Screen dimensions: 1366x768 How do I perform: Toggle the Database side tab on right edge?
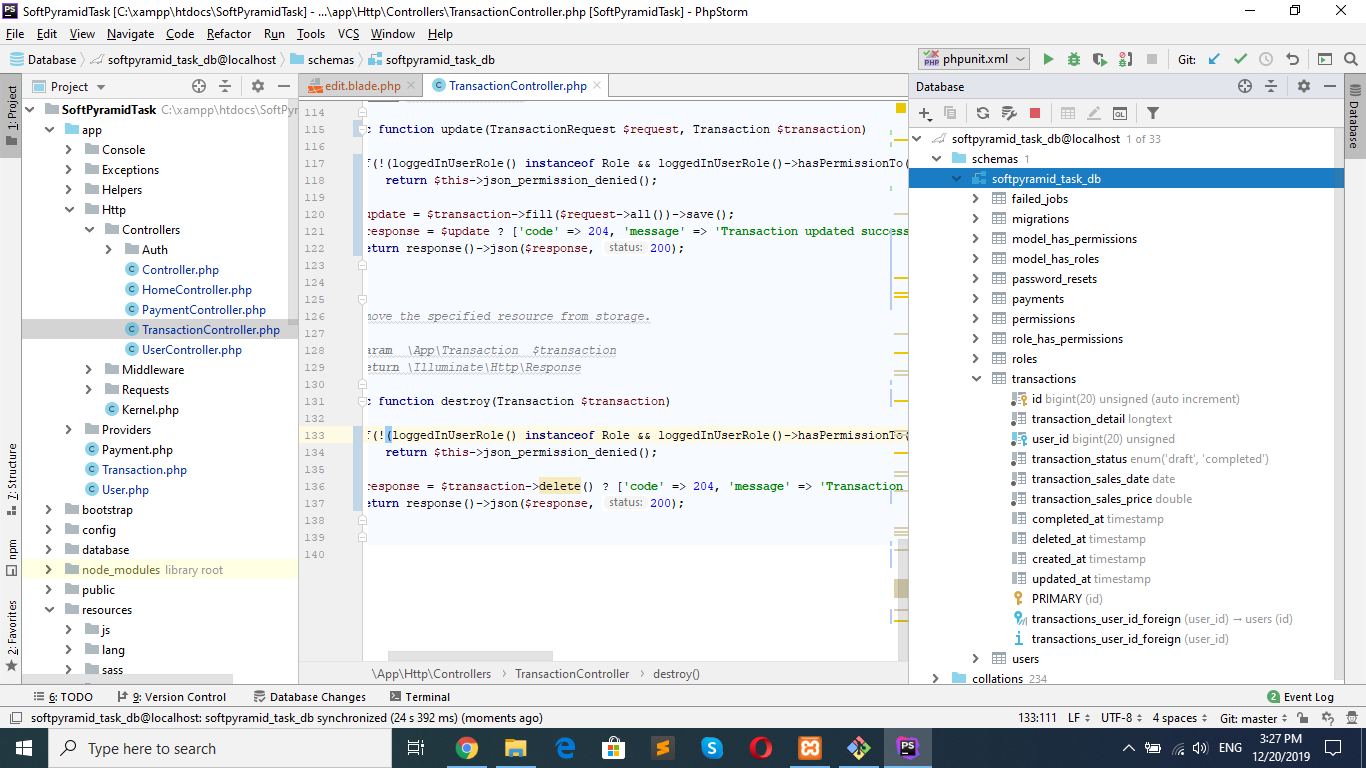coord(1354,118)
